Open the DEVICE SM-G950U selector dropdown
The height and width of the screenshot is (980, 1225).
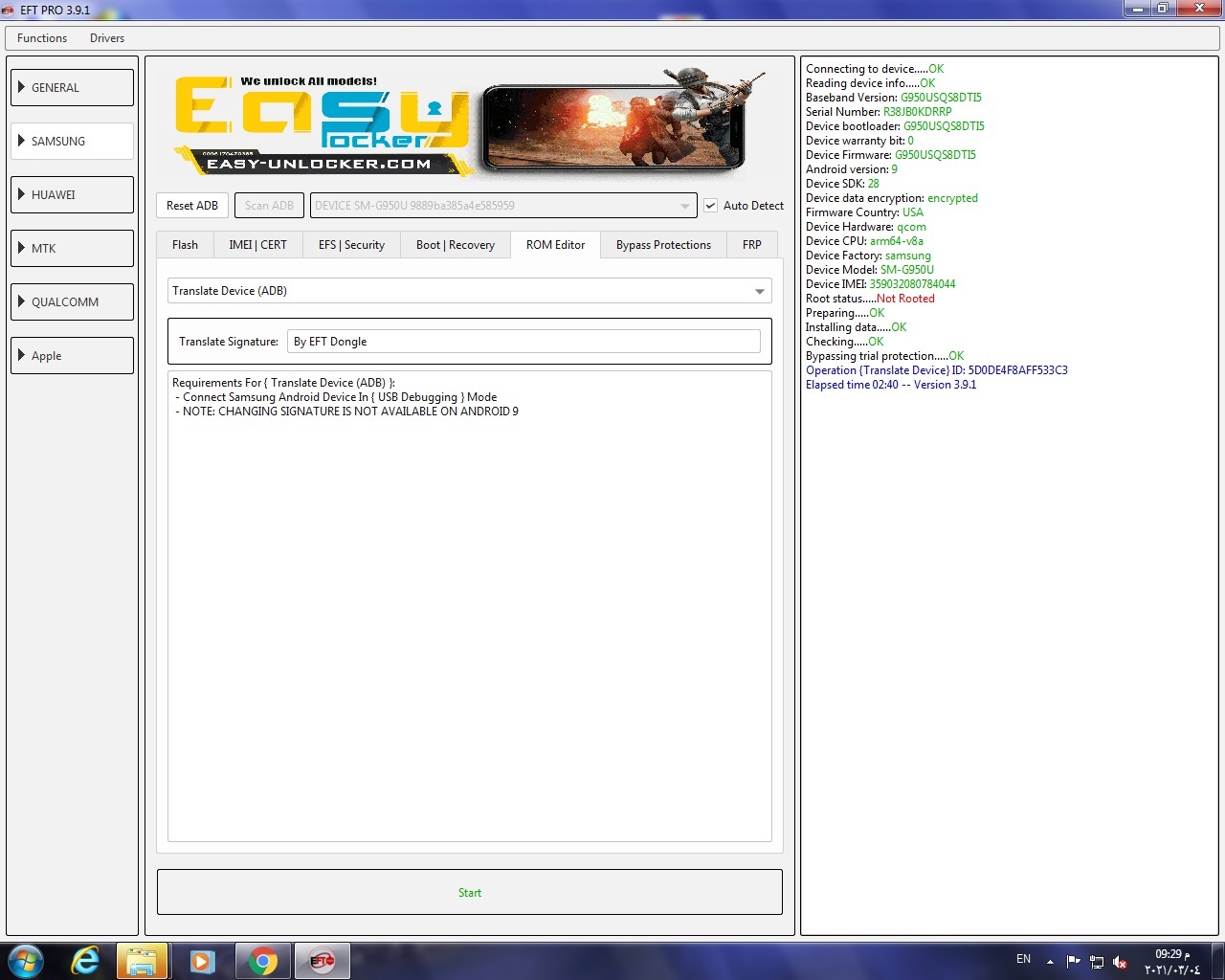click(x=503, y=206)
